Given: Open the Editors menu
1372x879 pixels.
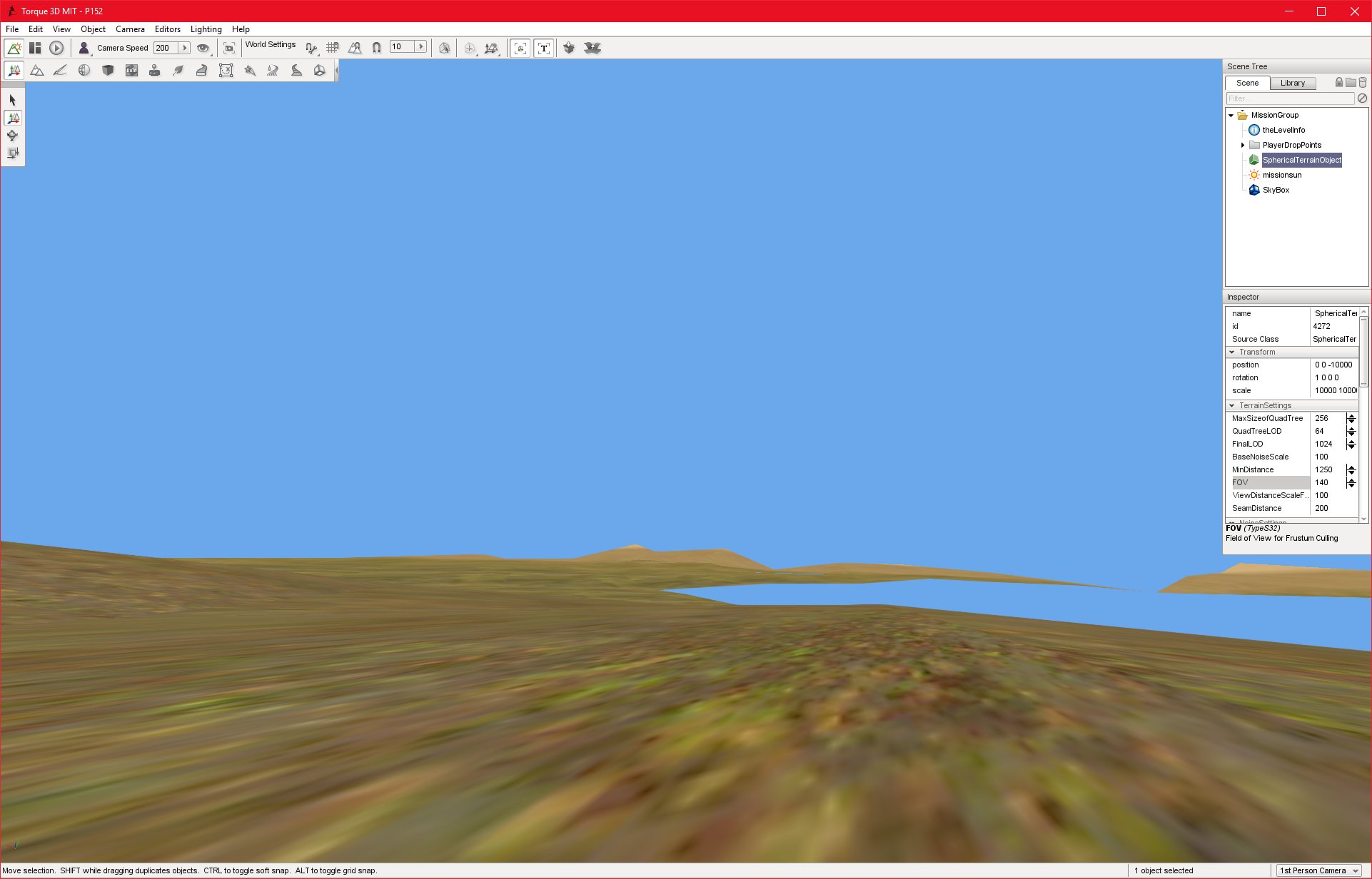Looking at the screenshot, I should [x=168, y=29].
